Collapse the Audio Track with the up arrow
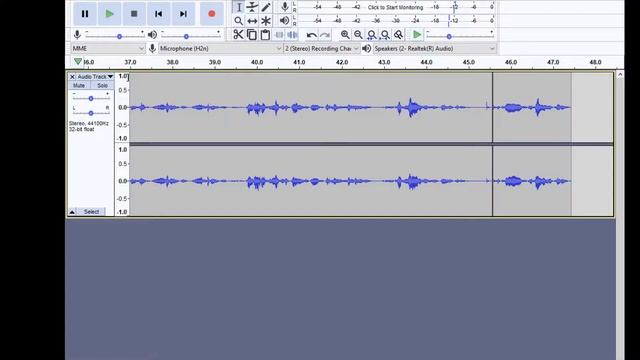640x360 pixels. [72, 212]
